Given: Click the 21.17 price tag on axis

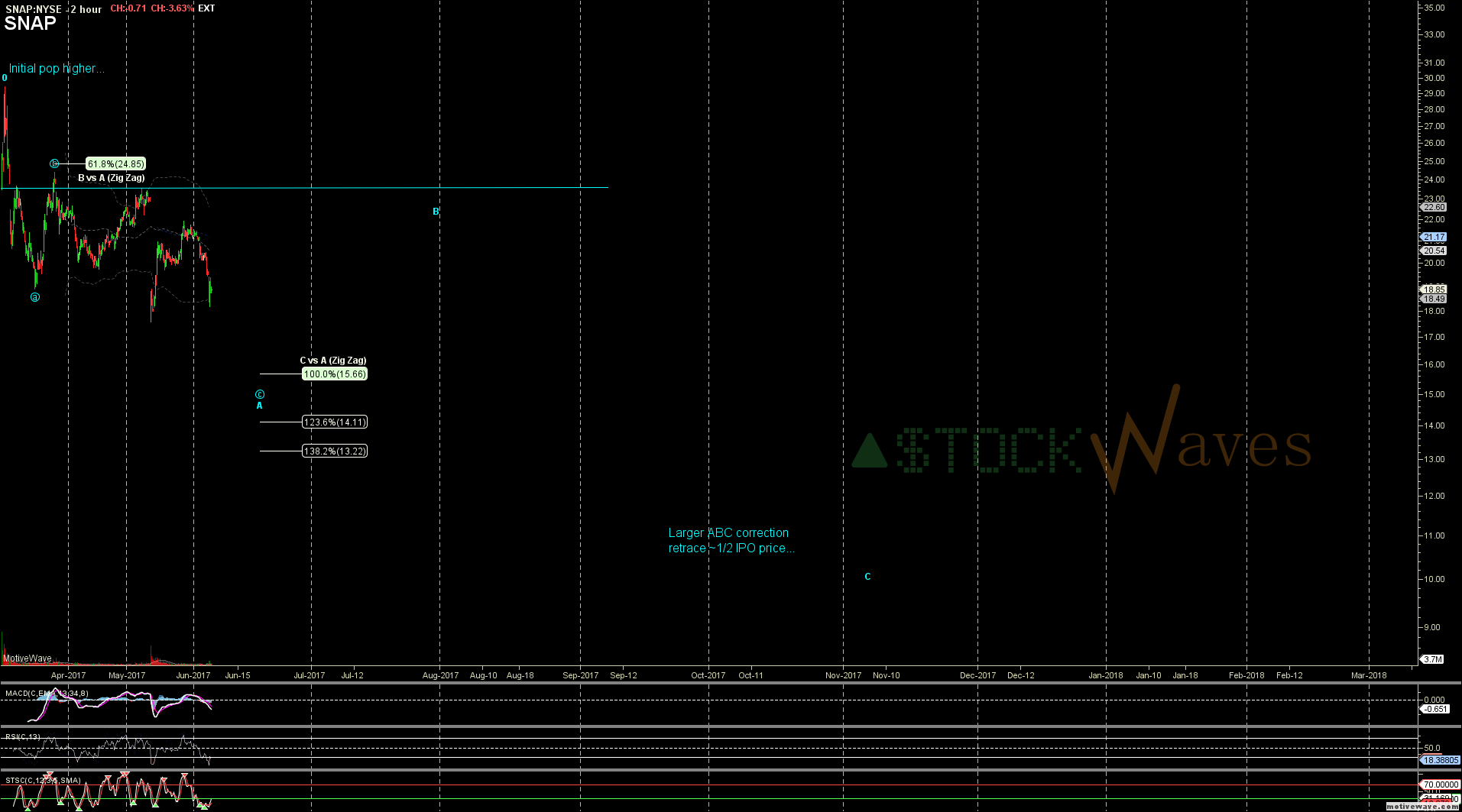Looking at the screenshot, I should point(1434,238).
